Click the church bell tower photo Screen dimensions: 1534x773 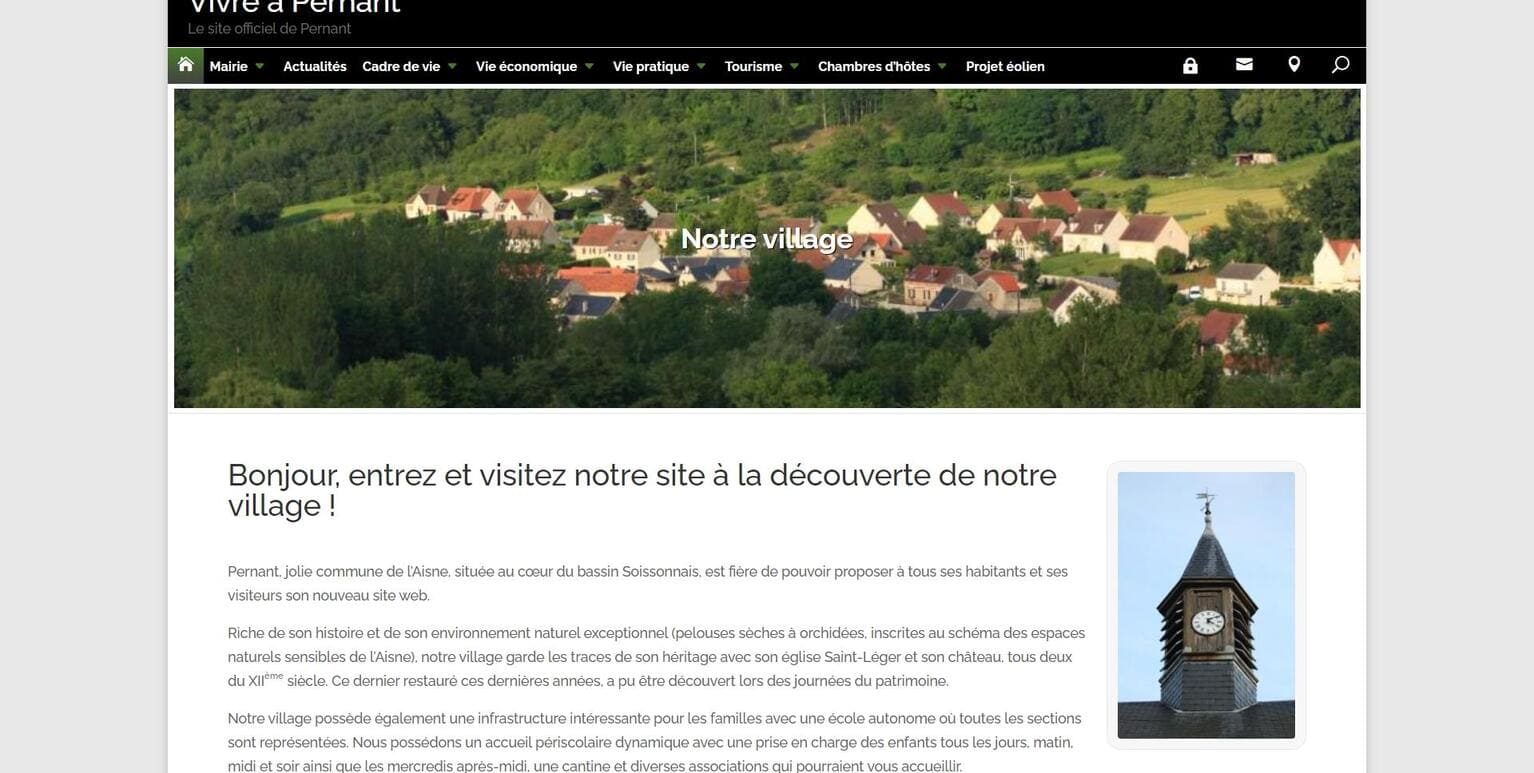1205,605
